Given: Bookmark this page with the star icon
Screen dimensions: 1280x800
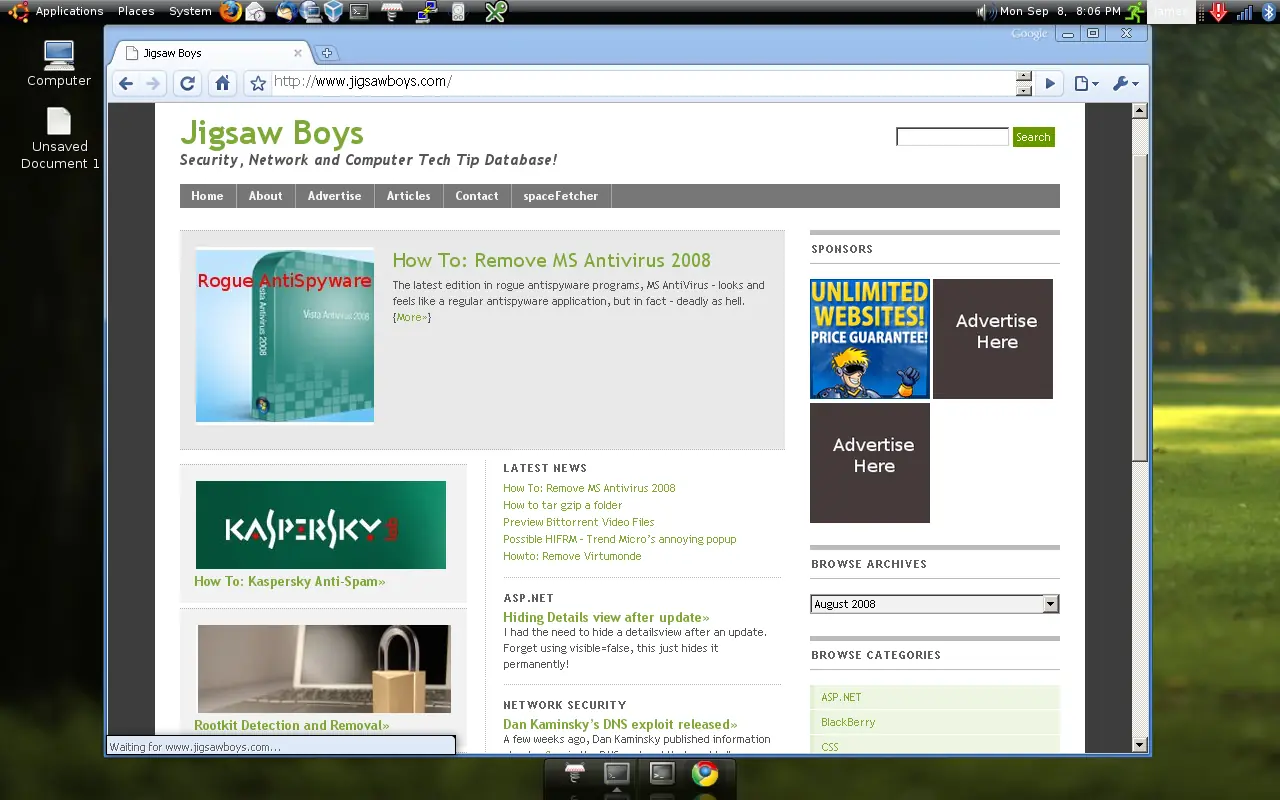Looking at the screenshot, I should pyautogui.click(x=257, y=84).
